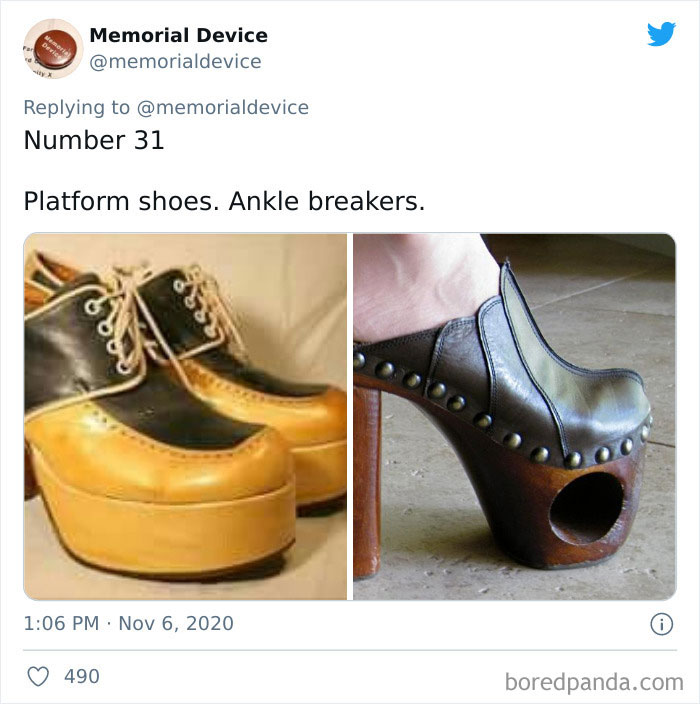
Task: Open the Memorial Device profile avatar
Action: (x=53, y=48)
